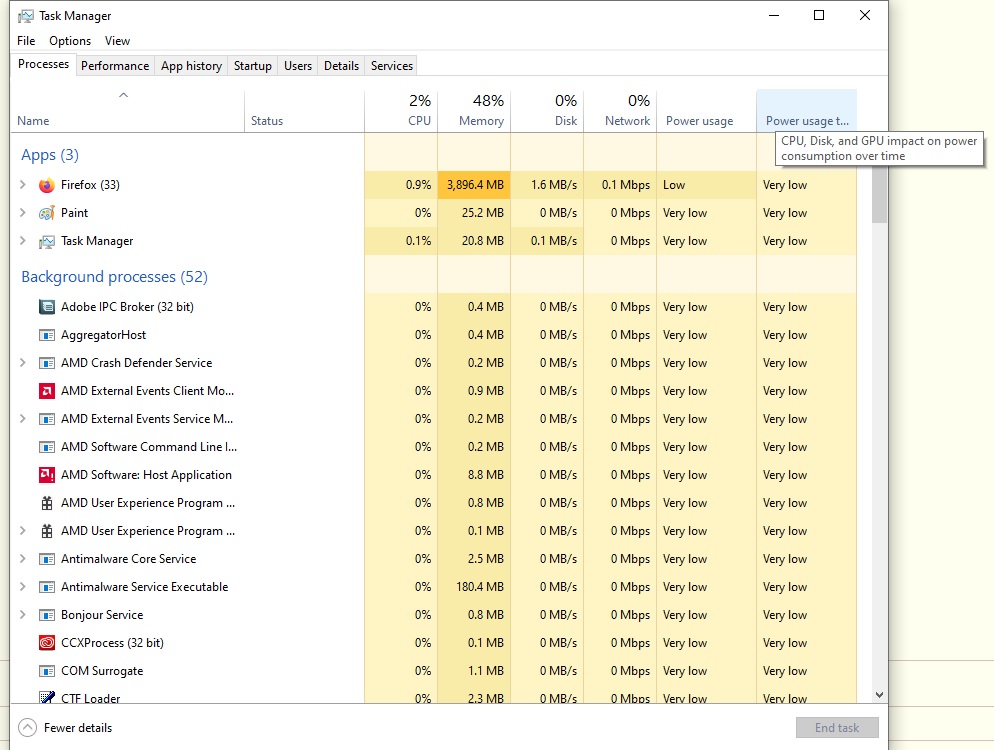Click the Bonjour Service icon
This screenshot has width=994, height=750.
pos(46,615)
